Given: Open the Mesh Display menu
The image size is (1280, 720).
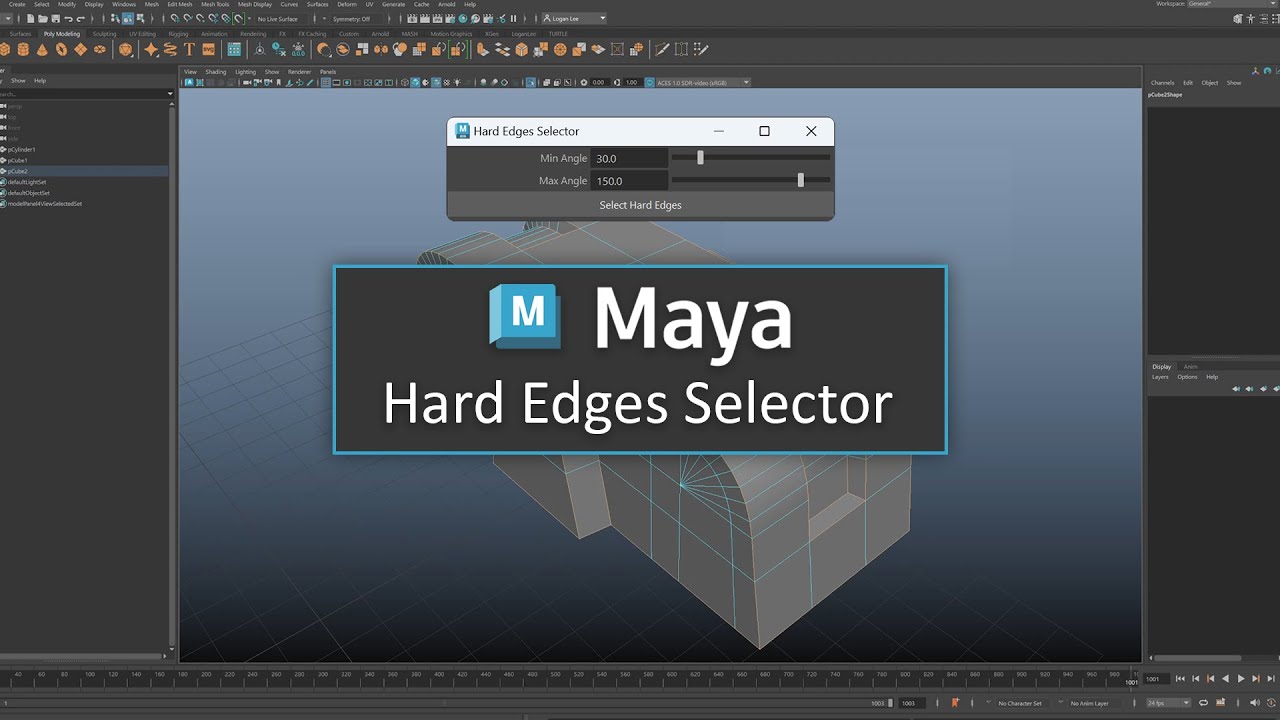Looking at the screenshot, I should coord(255,4).
